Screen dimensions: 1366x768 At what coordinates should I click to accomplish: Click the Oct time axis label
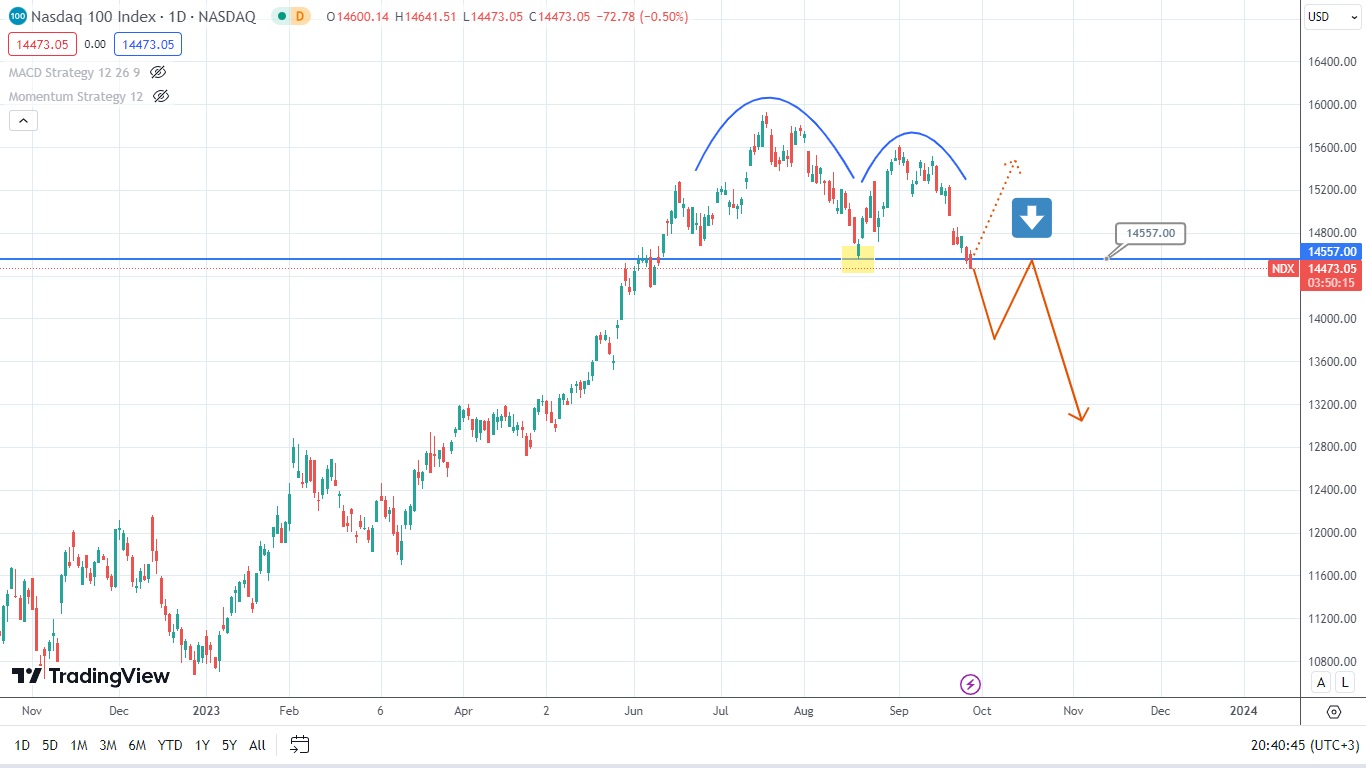982,711
